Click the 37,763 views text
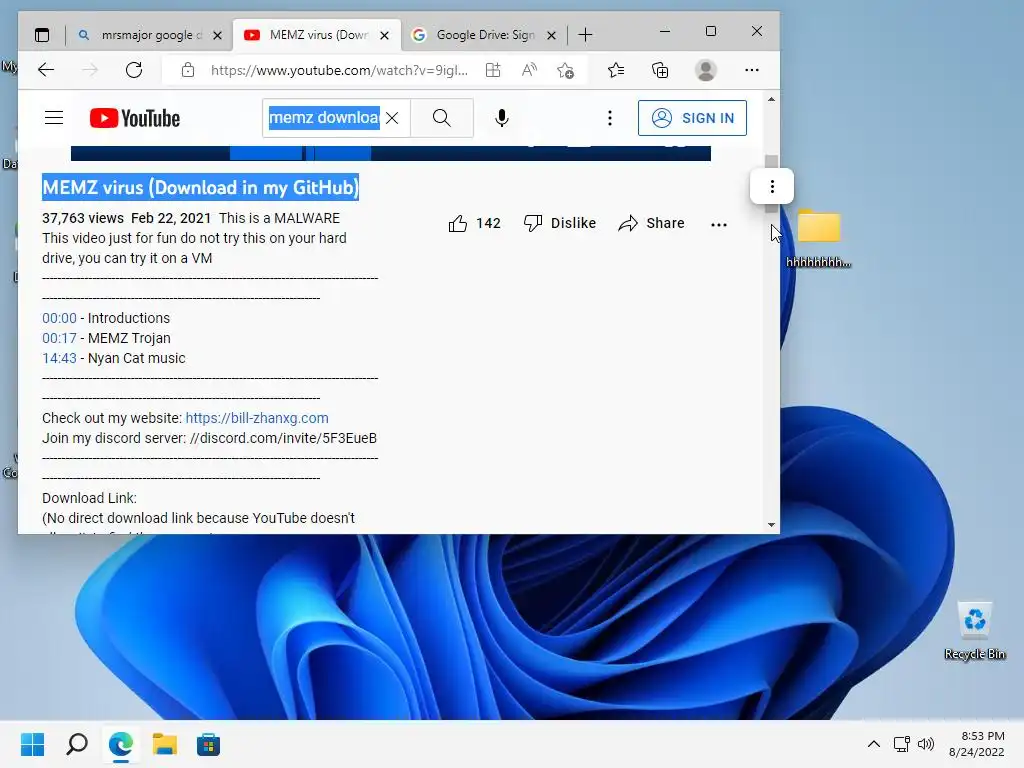The height and width of the screenshot is (768, 1024). (x=83, y=218)
